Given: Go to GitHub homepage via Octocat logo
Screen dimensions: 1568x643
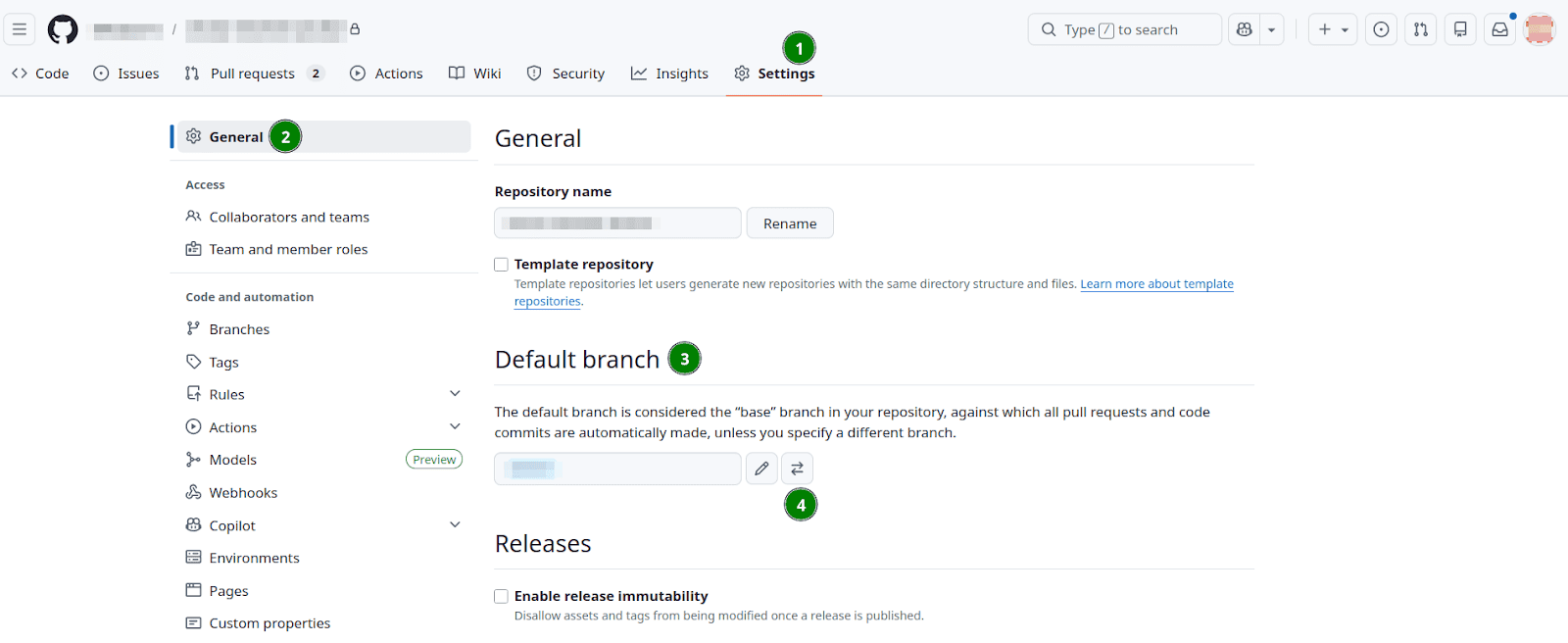Looking at the screenshot, I should click(63, 29).
